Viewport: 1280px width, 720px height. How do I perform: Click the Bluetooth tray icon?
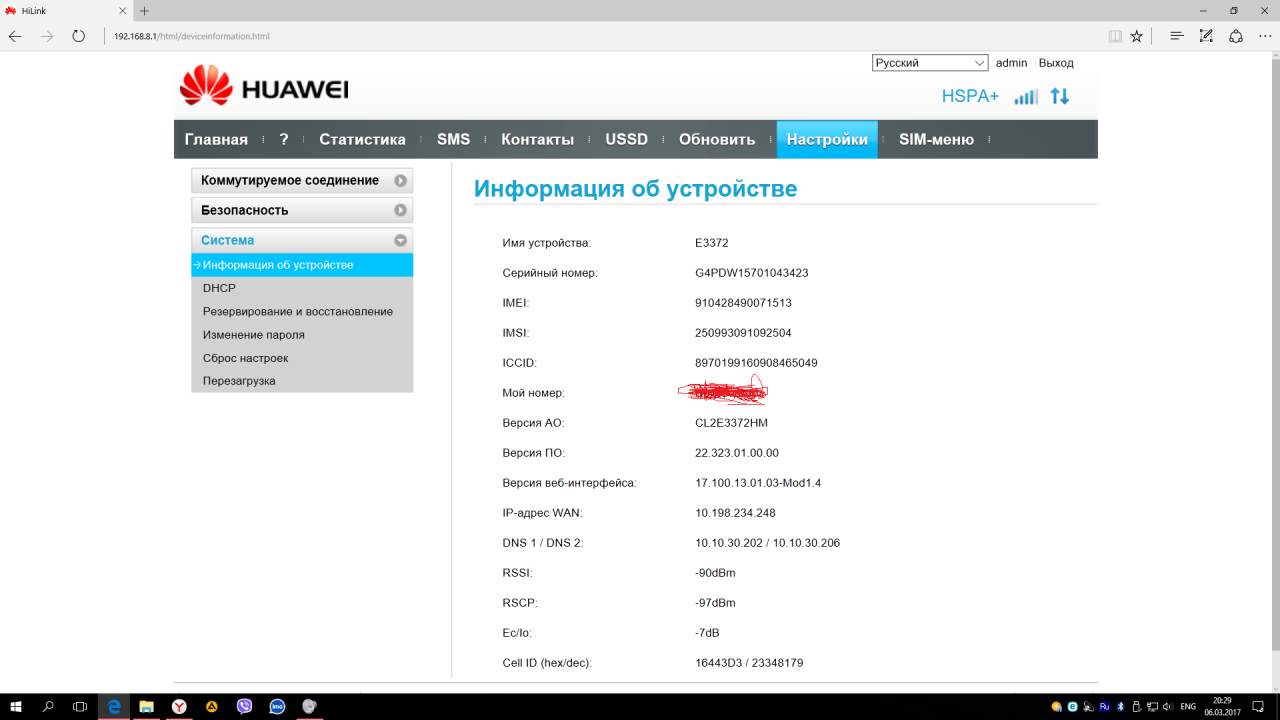(x=1121, y=706)
